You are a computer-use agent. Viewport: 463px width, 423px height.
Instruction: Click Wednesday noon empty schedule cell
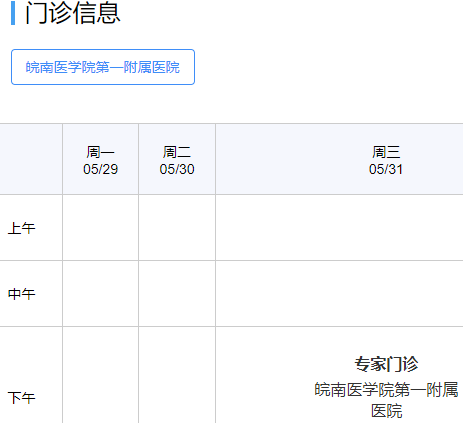(339, 294)
